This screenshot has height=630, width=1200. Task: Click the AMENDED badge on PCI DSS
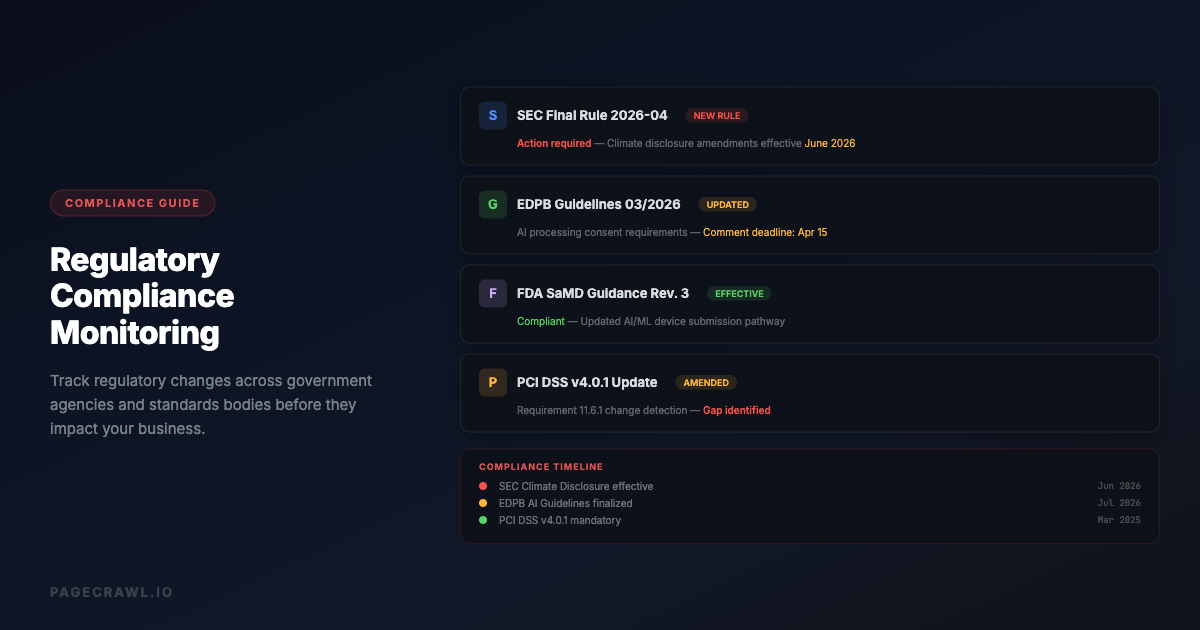point(706,383)
